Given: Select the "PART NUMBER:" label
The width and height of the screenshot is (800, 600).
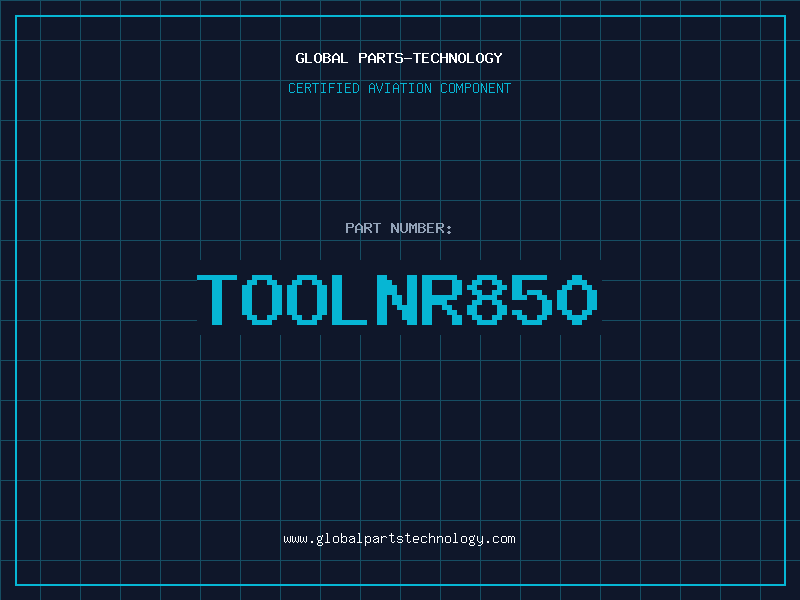Looking at the screenshot, I should coord(399,229).
